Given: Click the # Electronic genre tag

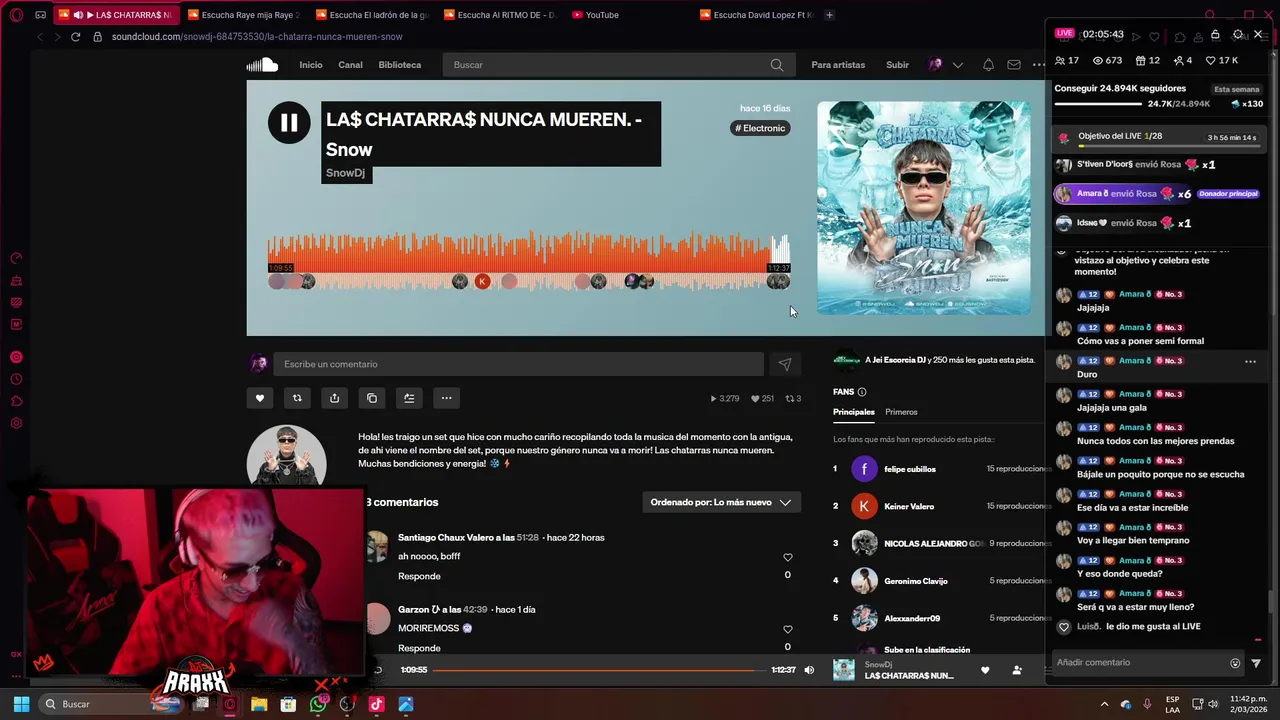Looking at the screenshot, I should (761, 128).
